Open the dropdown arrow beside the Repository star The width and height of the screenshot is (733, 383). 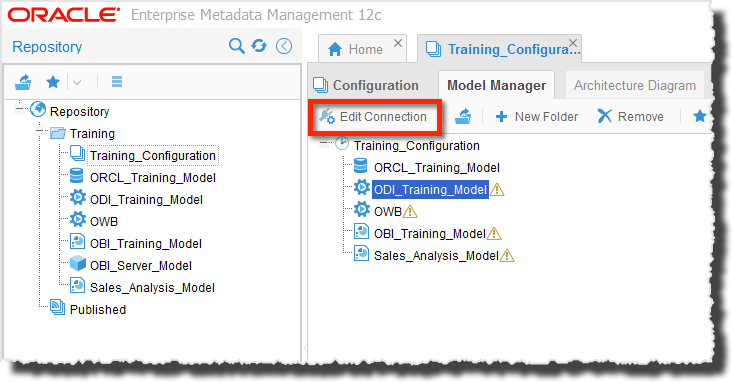(x=77, y=82)
